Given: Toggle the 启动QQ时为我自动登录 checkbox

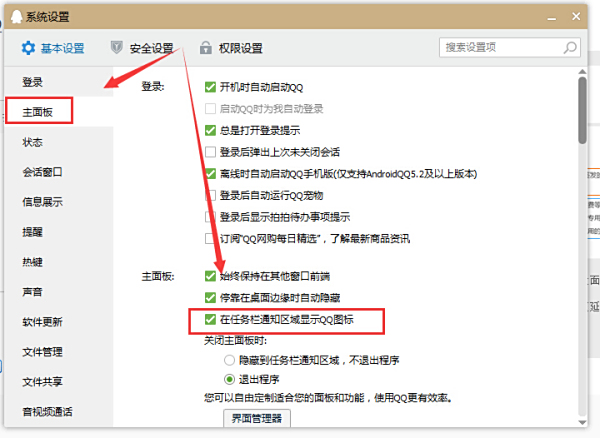Looking at the screenshot, I should pyautogui.click(x=210, y=109).
